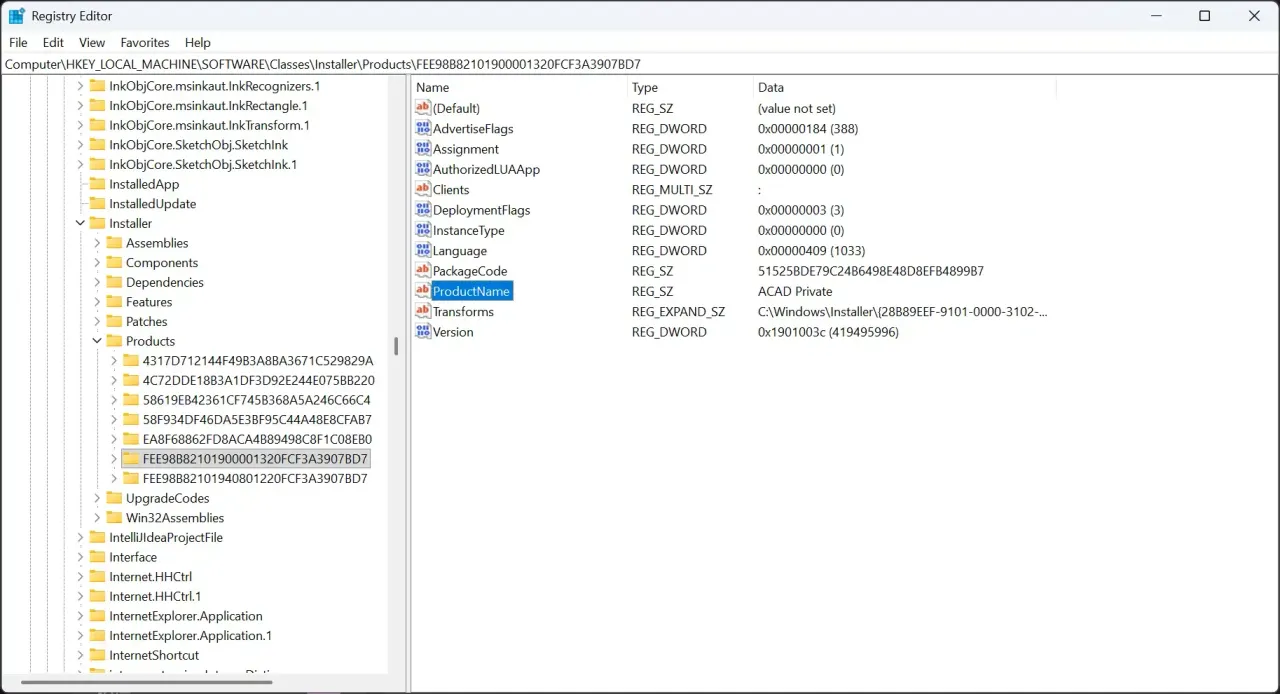The image size is (1280, 694).
Task: Click the UpgradeCodes folder icon
Action: 114,498
